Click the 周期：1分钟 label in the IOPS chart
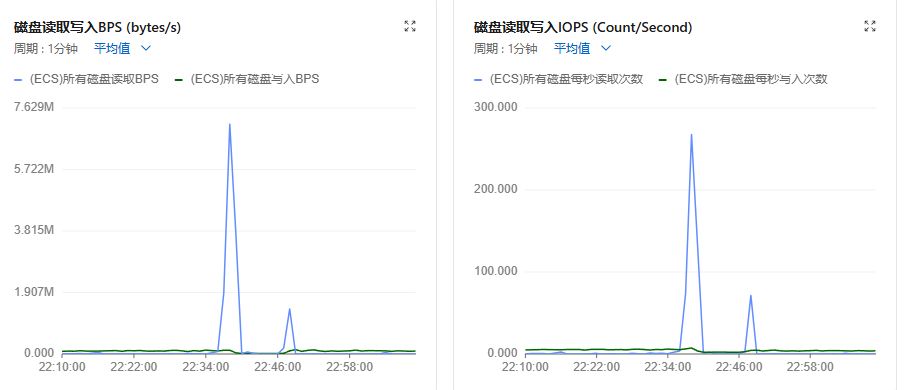 point(506,49)
